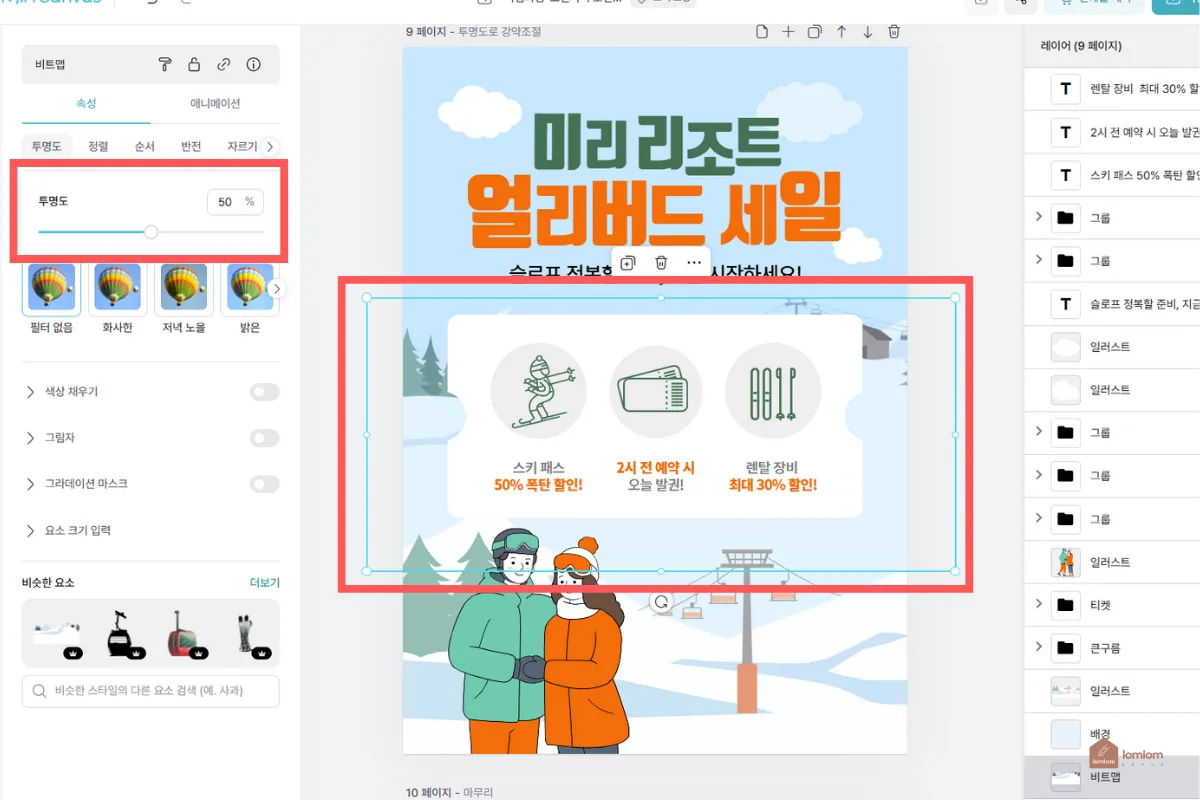Apply the 저녁 노을 filter thumbnail
Viewport: 1200px width, 800px height.
182,290
